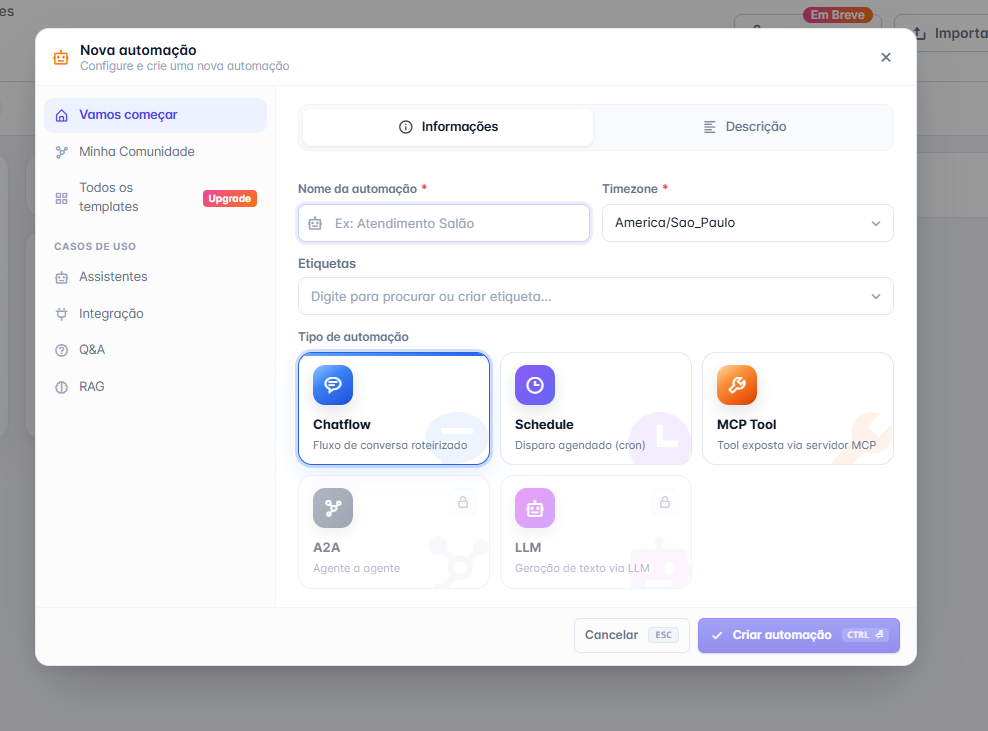This screenshot has width=988, height=731.
Task: Click 'Geração de texto via LLM' text
Action: tap(582, 568)
